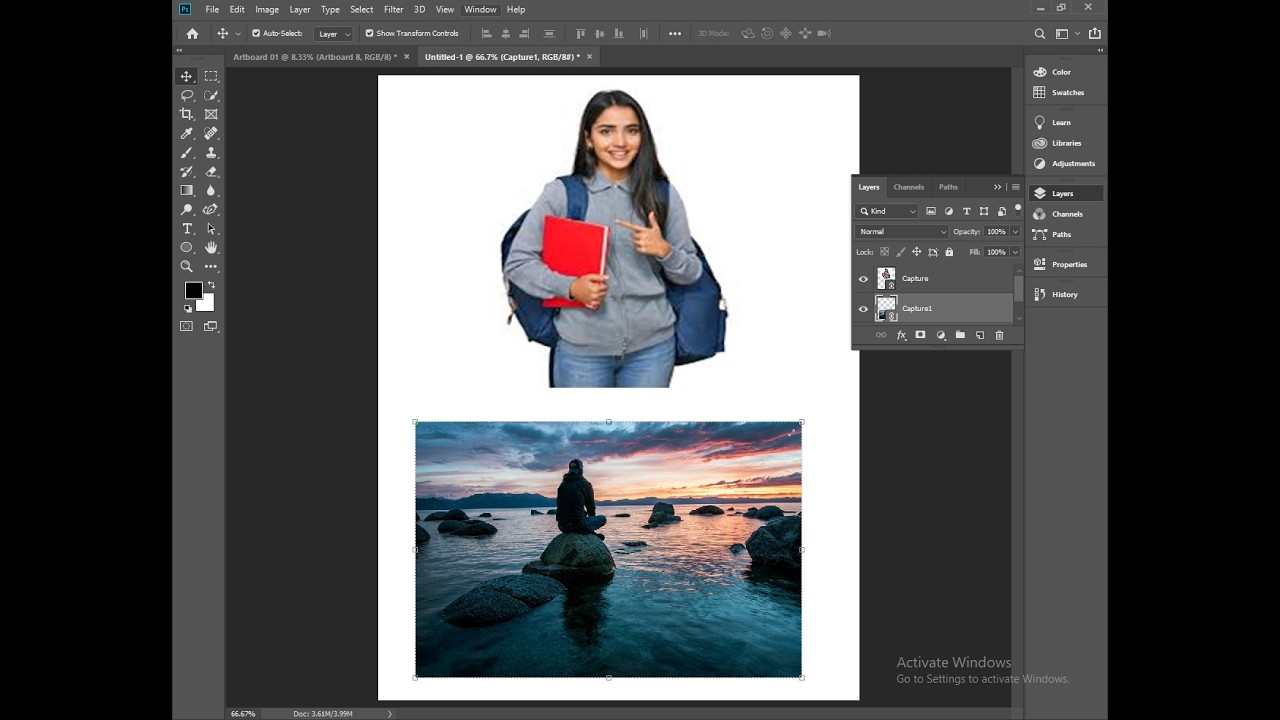Select the Frame tool
Screen dimensions: 1280x720
[x=211, y=114]
